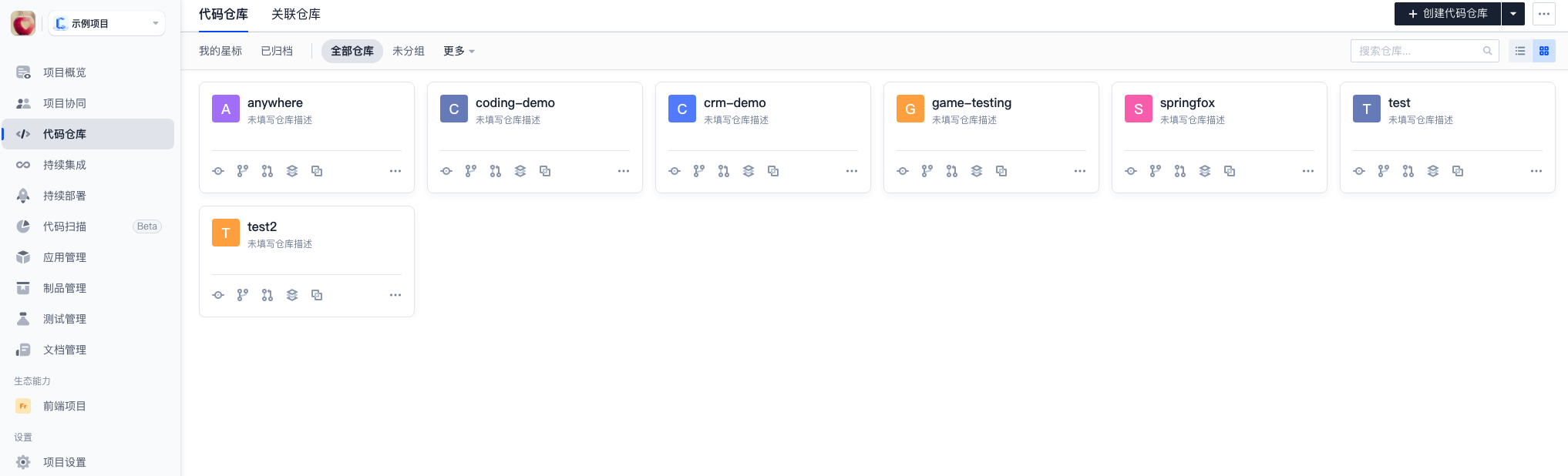Select the 全部仓库 filter pill
1568x476 pixels.
coord(352,51)
